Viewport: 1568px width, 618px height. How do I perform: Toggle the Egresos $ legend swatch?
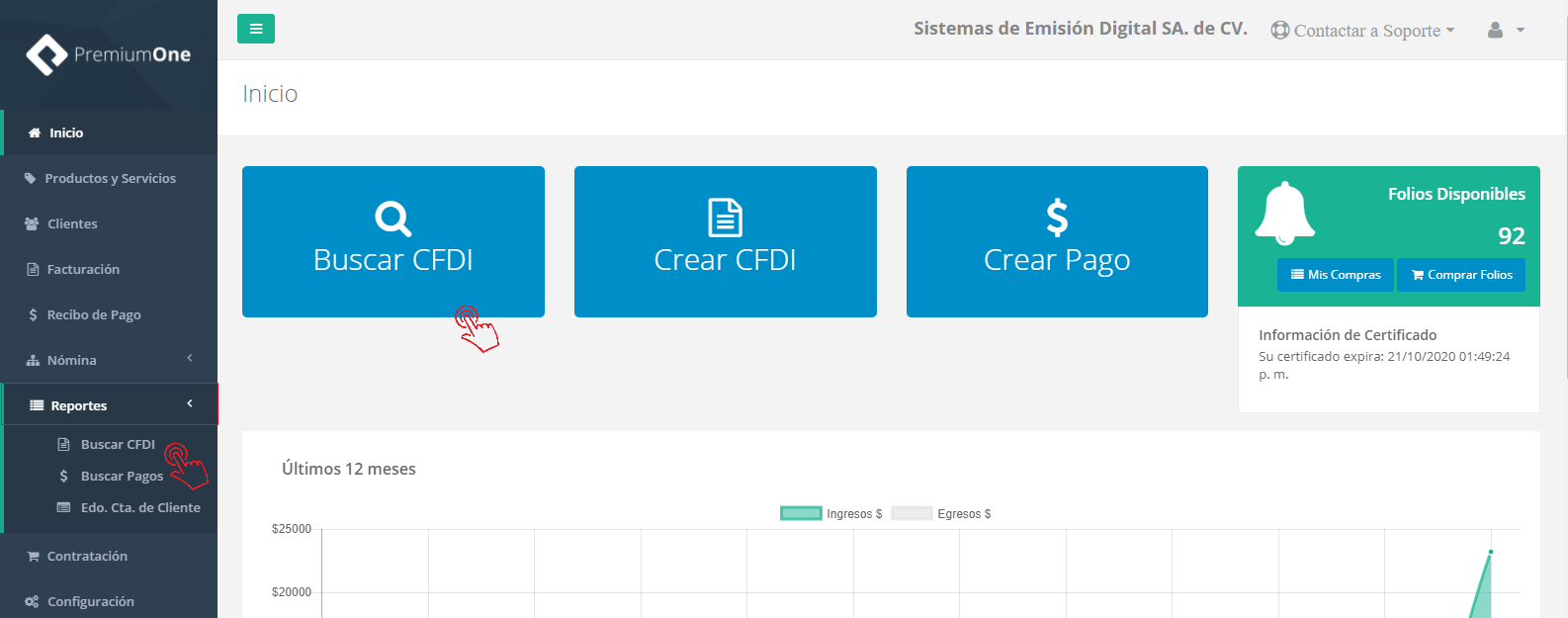pyautogui.click(x=912, y=513)
